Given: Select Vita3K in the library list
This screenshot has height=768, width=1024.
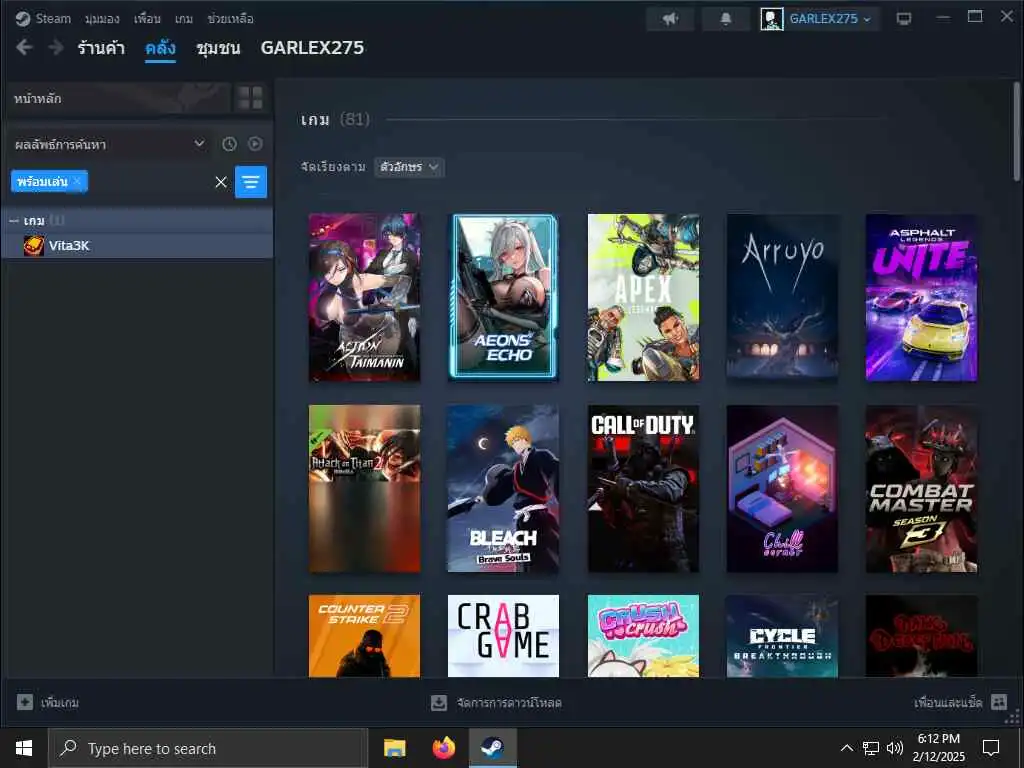Looking at the screenshot, I should [137, 246].
